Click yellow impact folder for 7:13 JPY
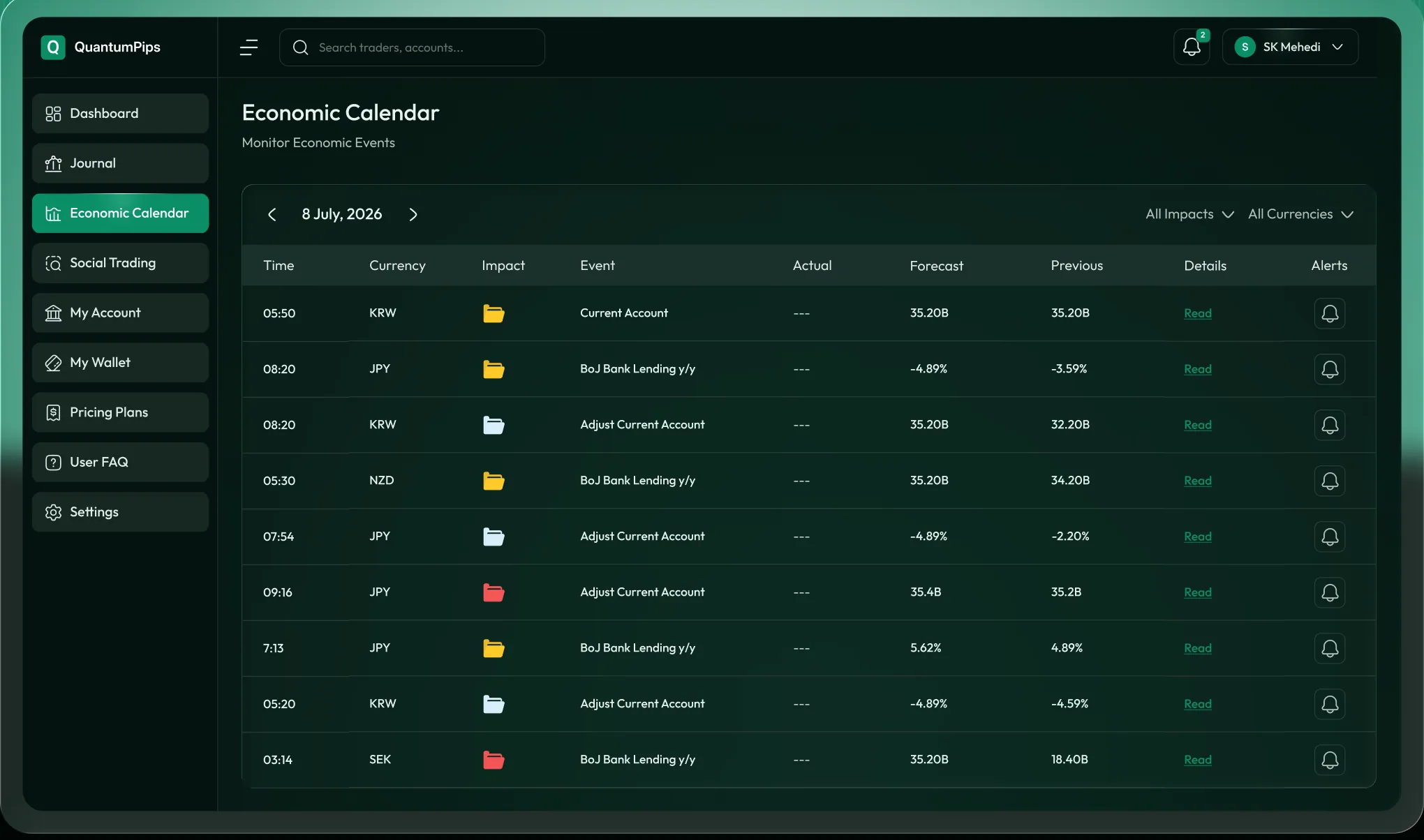Screen dimensions: 1424x840 click(x=494, y=648)
